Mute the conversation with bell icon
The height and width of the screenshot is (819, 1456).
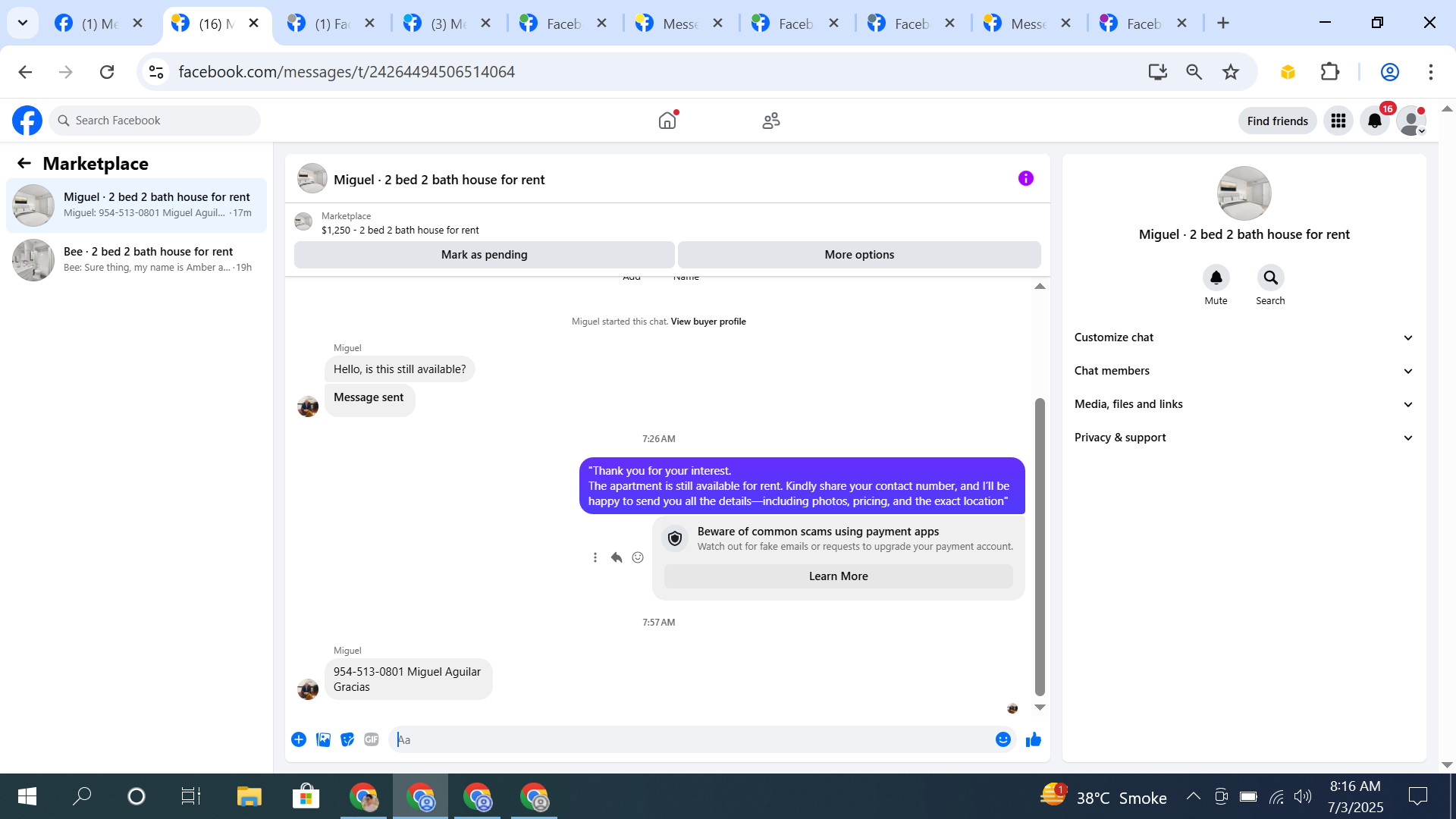click(1216, 278)
